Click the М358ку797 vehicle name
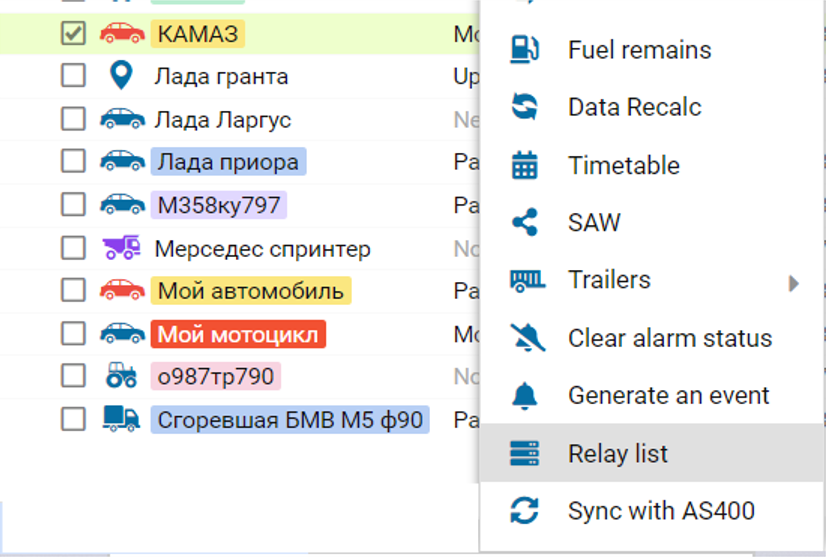Viewport: 828px width, 557px height. (x=219, y=205)
